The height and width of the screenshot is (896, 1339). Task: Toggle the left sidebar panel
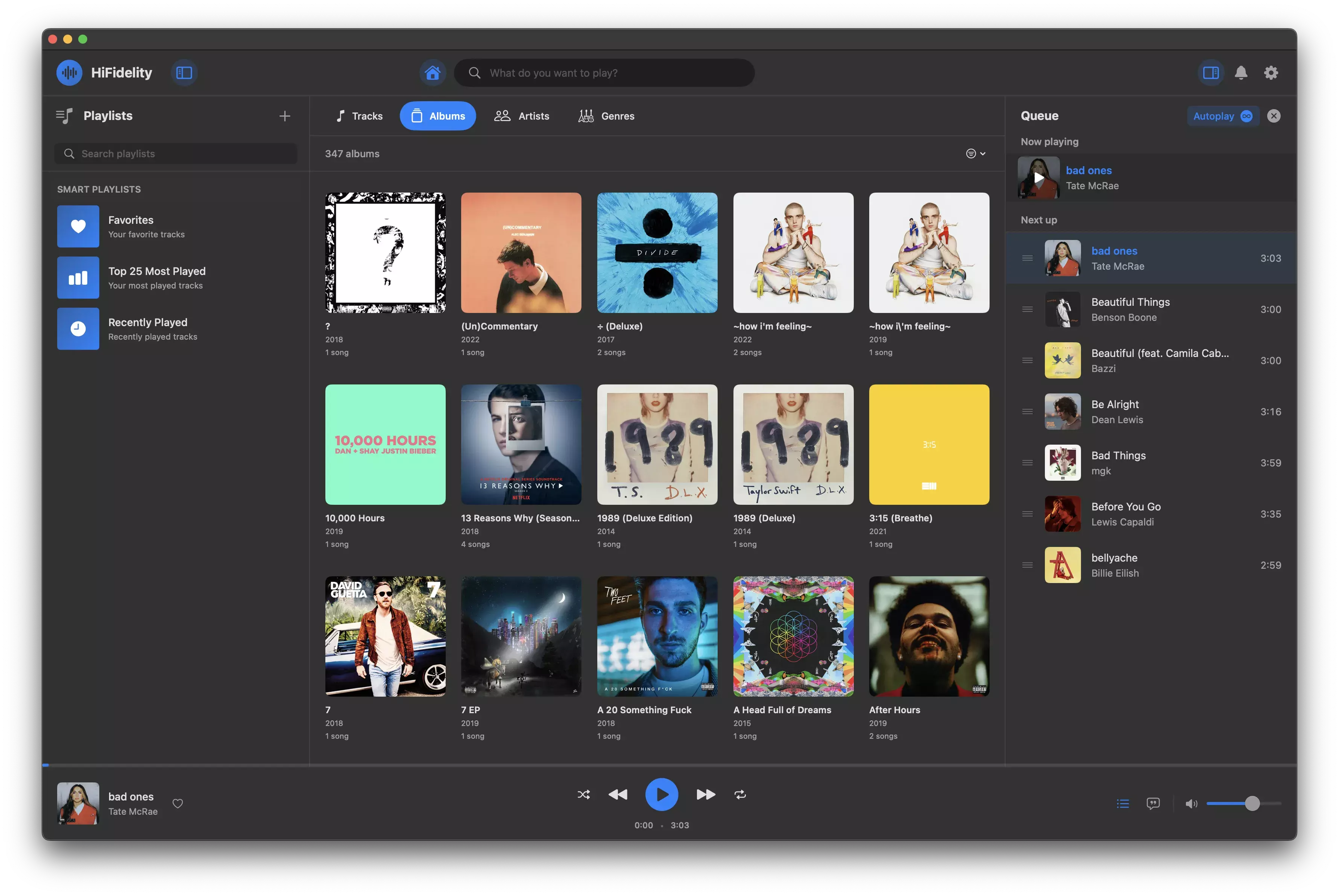coord(184,73)
